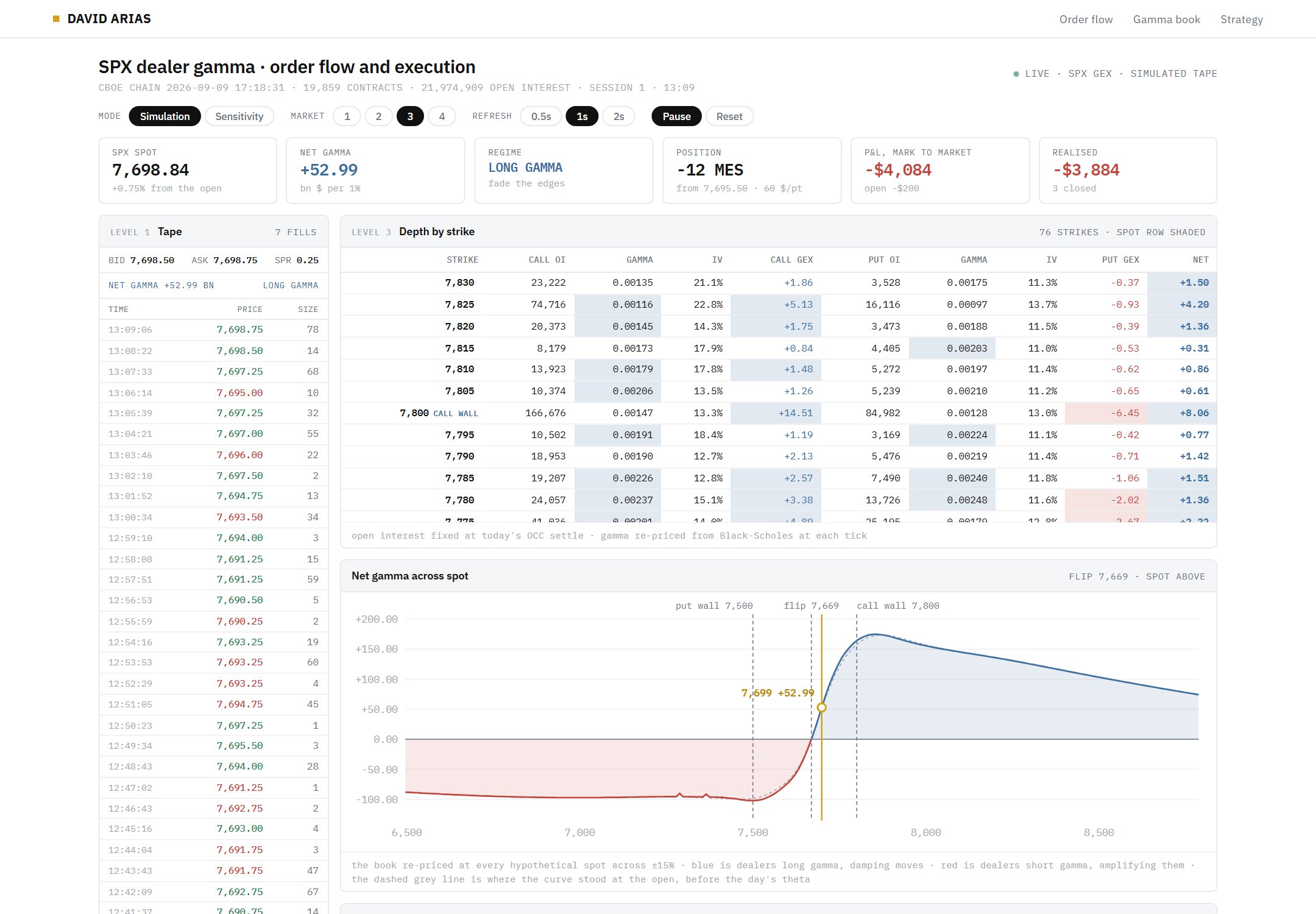Select market 3
Image resolution: width=1316 pixels, height=914 pixels.
click(410, 116)
